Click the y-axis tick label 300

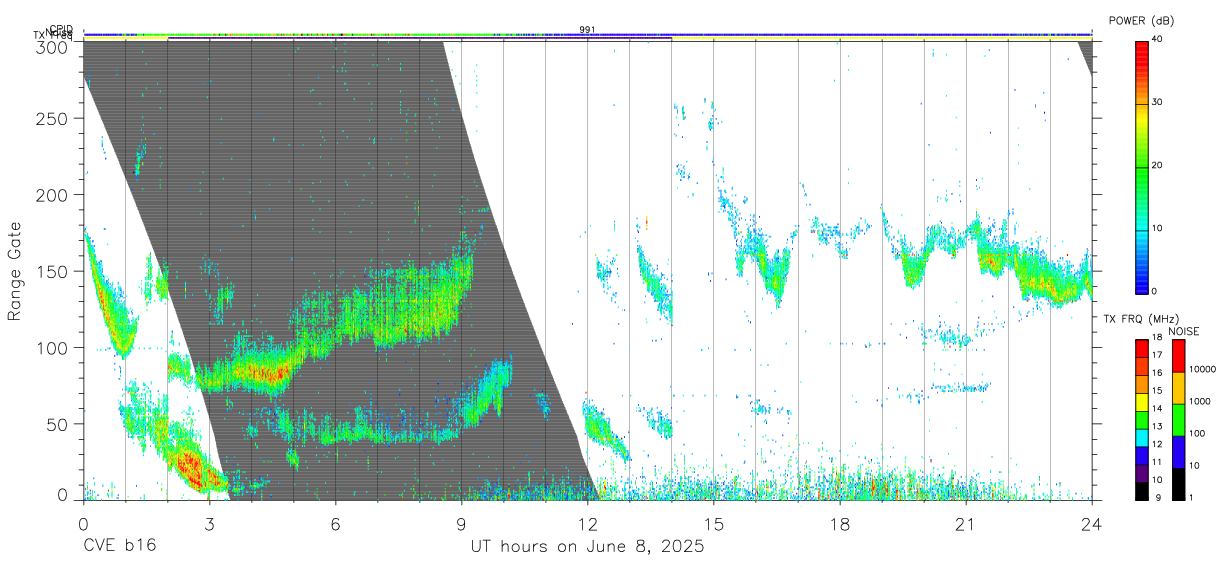[x=52, y=46]
